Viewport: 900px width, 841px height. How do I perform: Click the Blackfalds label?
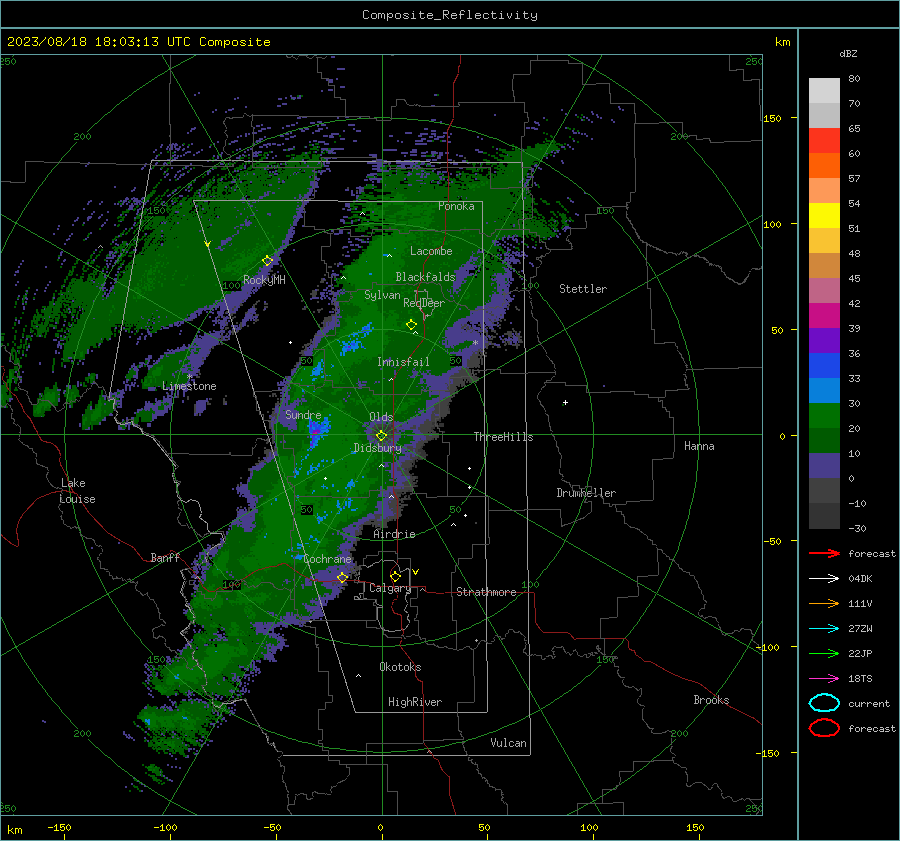425,277
